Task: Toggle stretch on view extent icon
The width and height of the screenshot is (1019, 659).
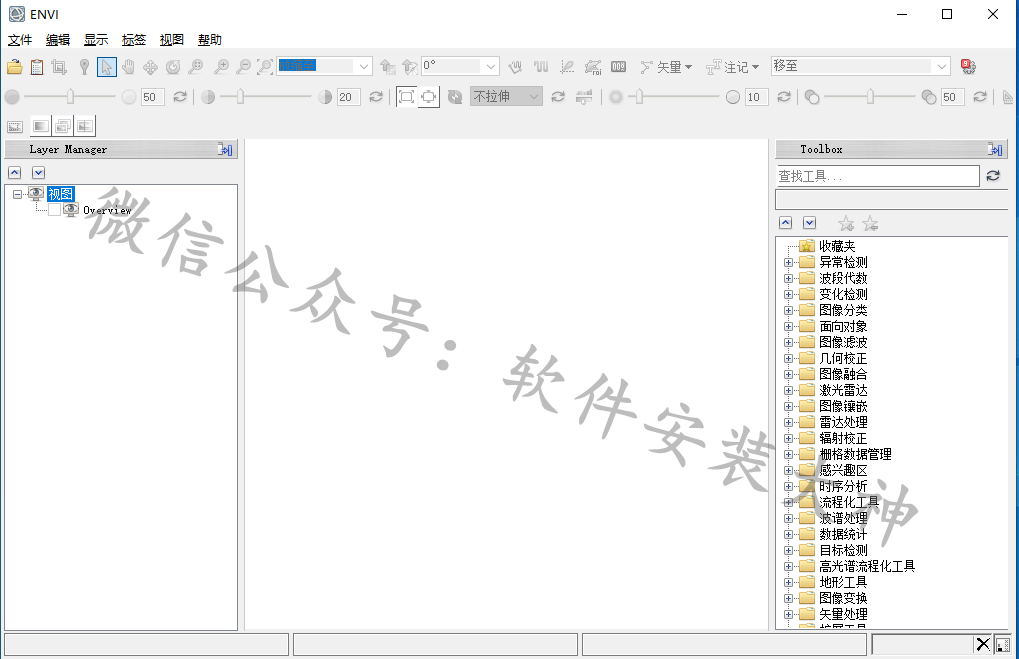Action: (428, 97)
